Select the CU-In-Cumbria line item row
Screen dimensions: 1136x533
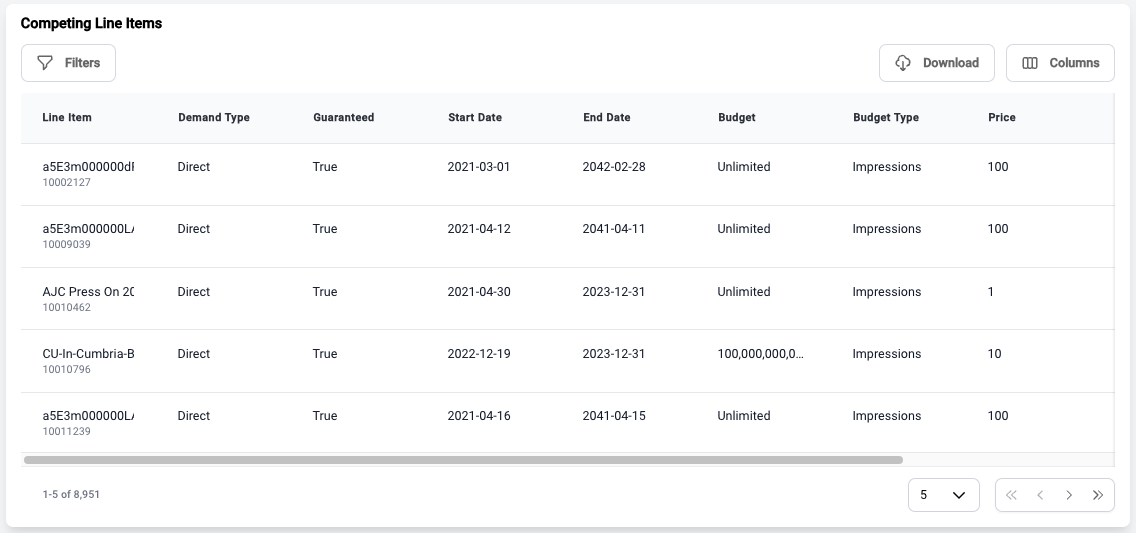pyautogui.click(x=88, y=354)
